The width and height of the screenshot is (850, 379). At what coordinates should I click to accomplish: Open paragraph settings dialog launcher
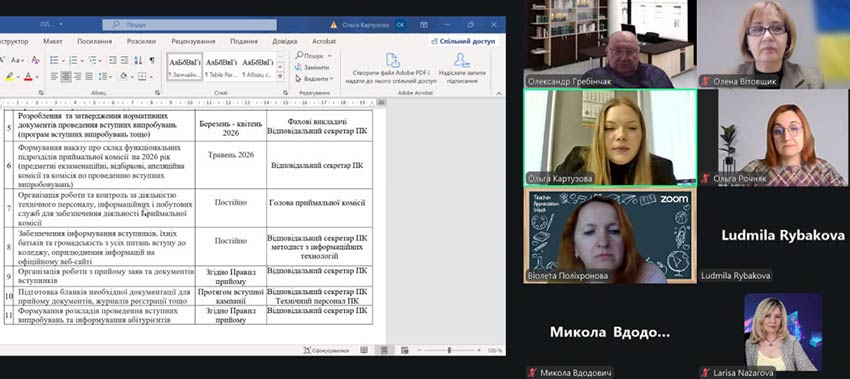point(157,93)
